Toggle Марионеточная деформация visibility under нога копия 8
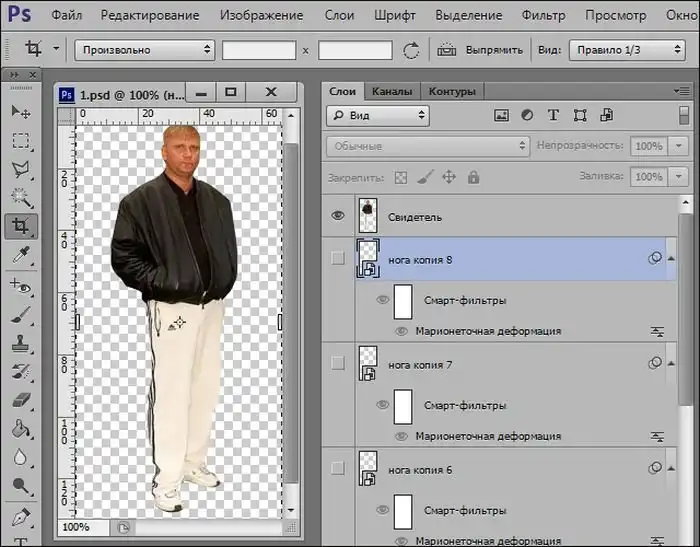The image size is (700, 547). (x=401, y=331)
